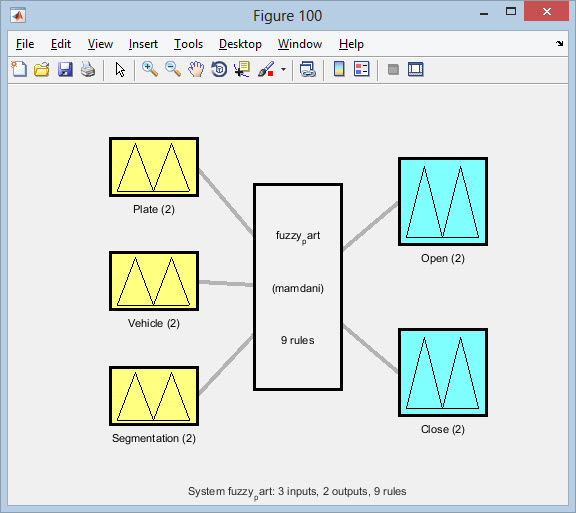Save the figure using the floppy disk icon

(x=65, y=69)
